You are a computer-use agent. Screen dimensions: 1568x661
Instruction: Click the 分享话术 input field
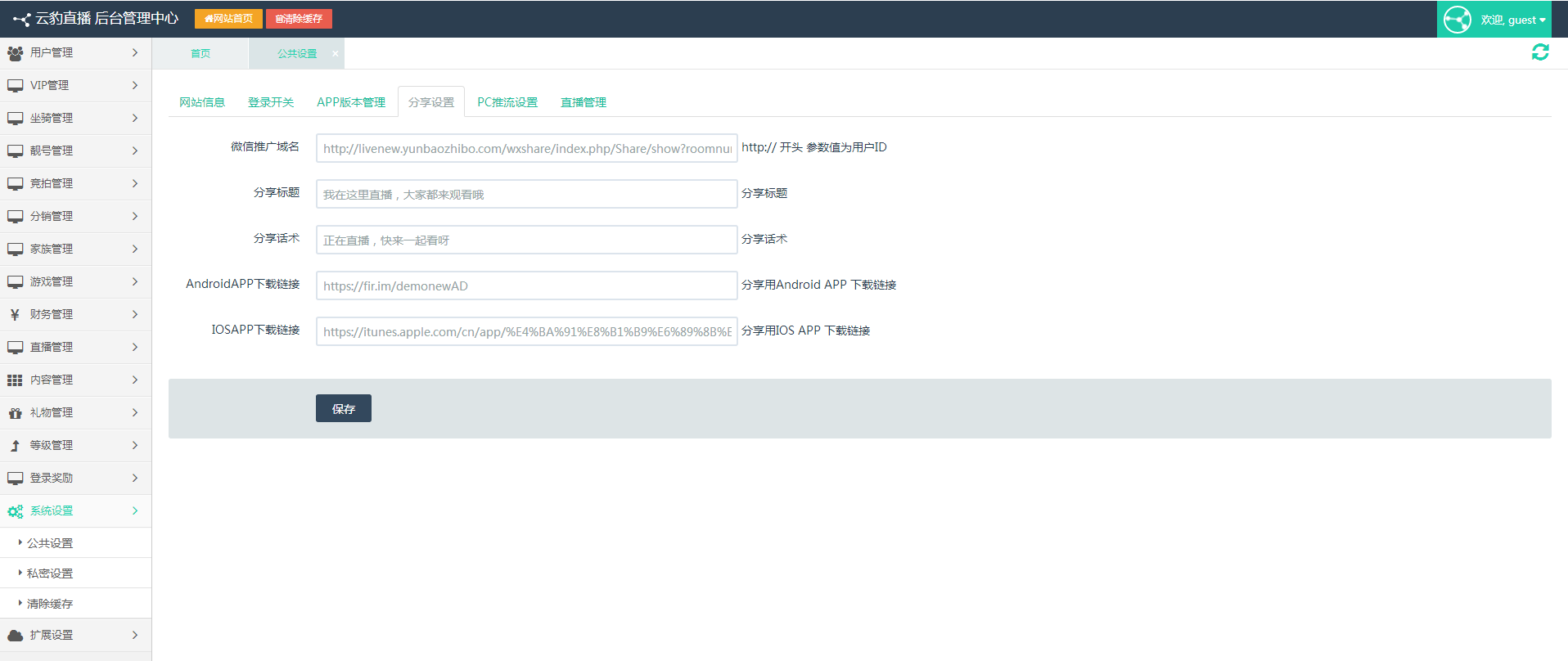pyautogui.click(x=527, y=240)
